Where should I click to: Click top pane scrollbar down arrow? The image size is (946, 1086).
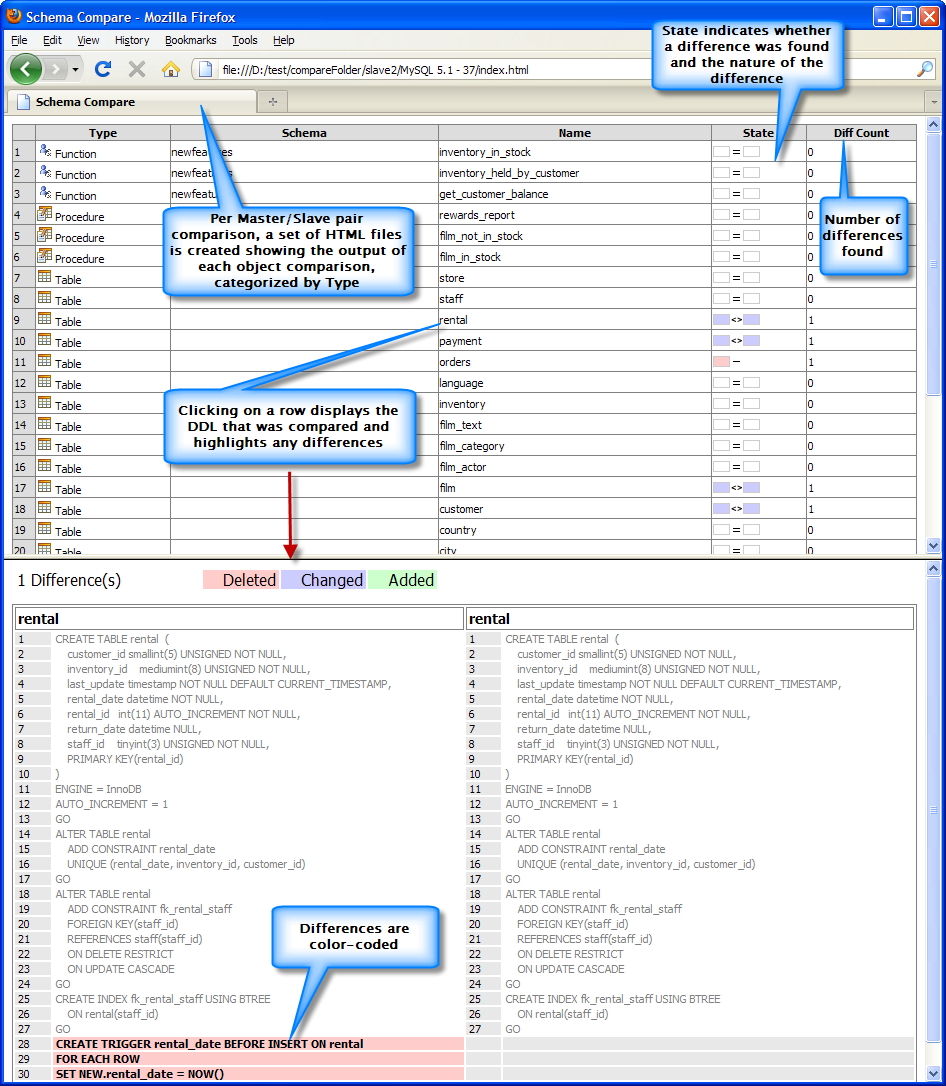pos(933,545)
